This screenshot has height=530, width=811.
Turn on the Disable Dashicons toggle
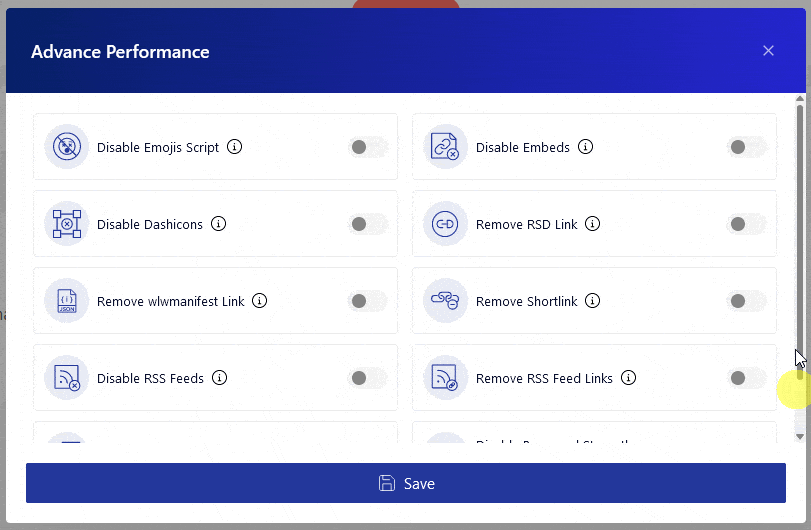pyautogui.click(x=368, y=224)
